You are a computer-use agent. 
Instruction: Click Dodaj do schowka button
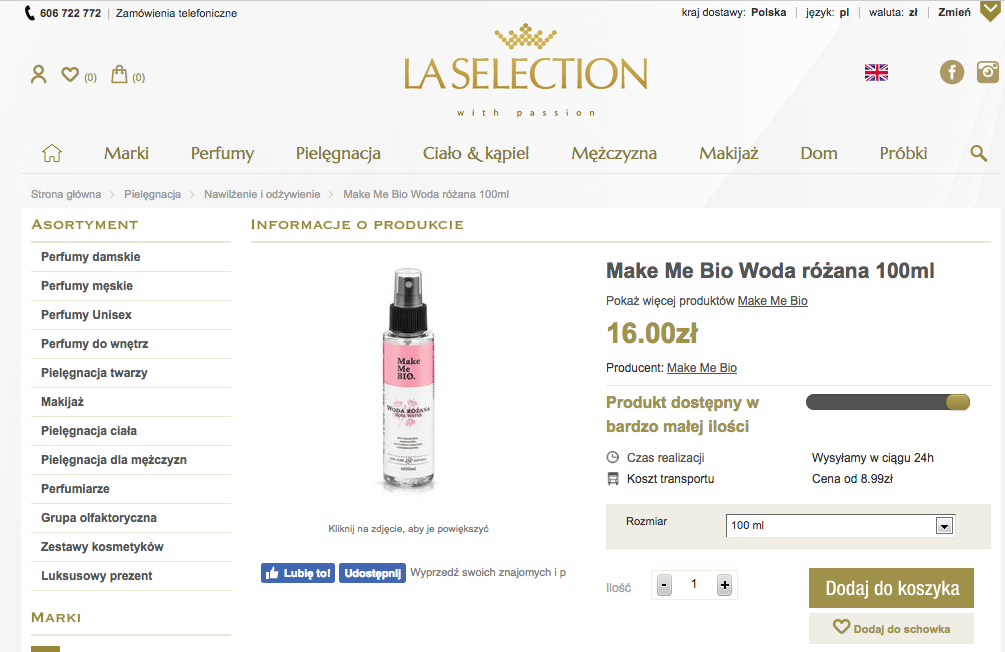pos(892,628)
